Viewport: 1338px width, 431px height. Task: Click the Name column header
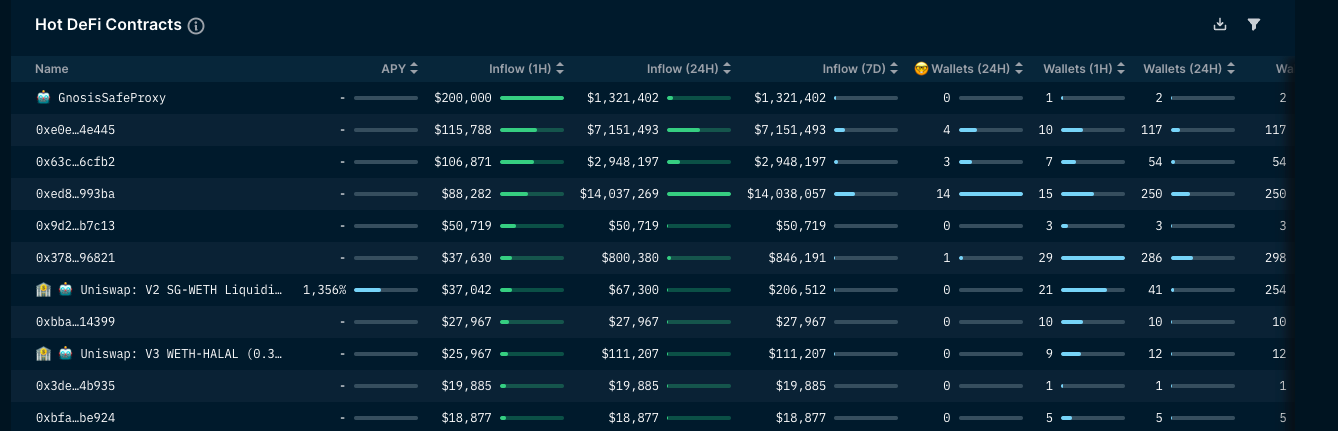pos(51,69)
